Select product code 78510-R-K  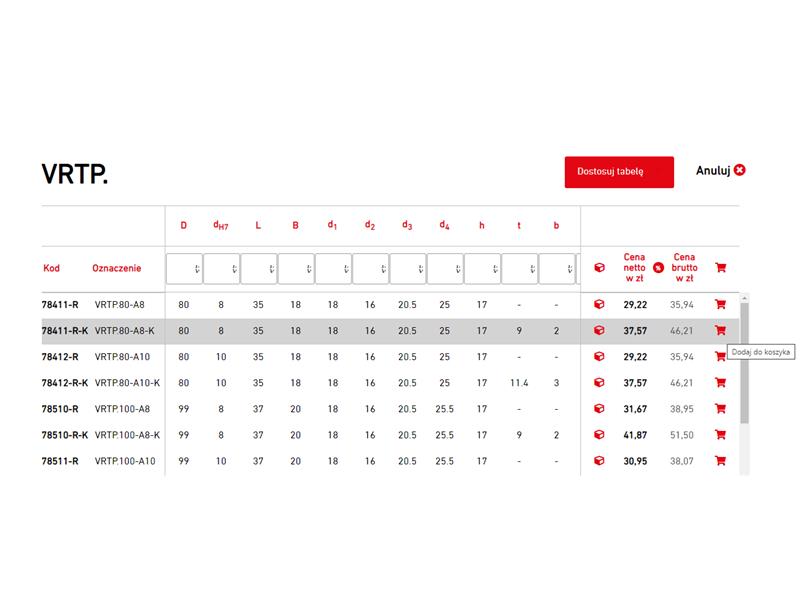pyautogui.click(x=65, y=435)
